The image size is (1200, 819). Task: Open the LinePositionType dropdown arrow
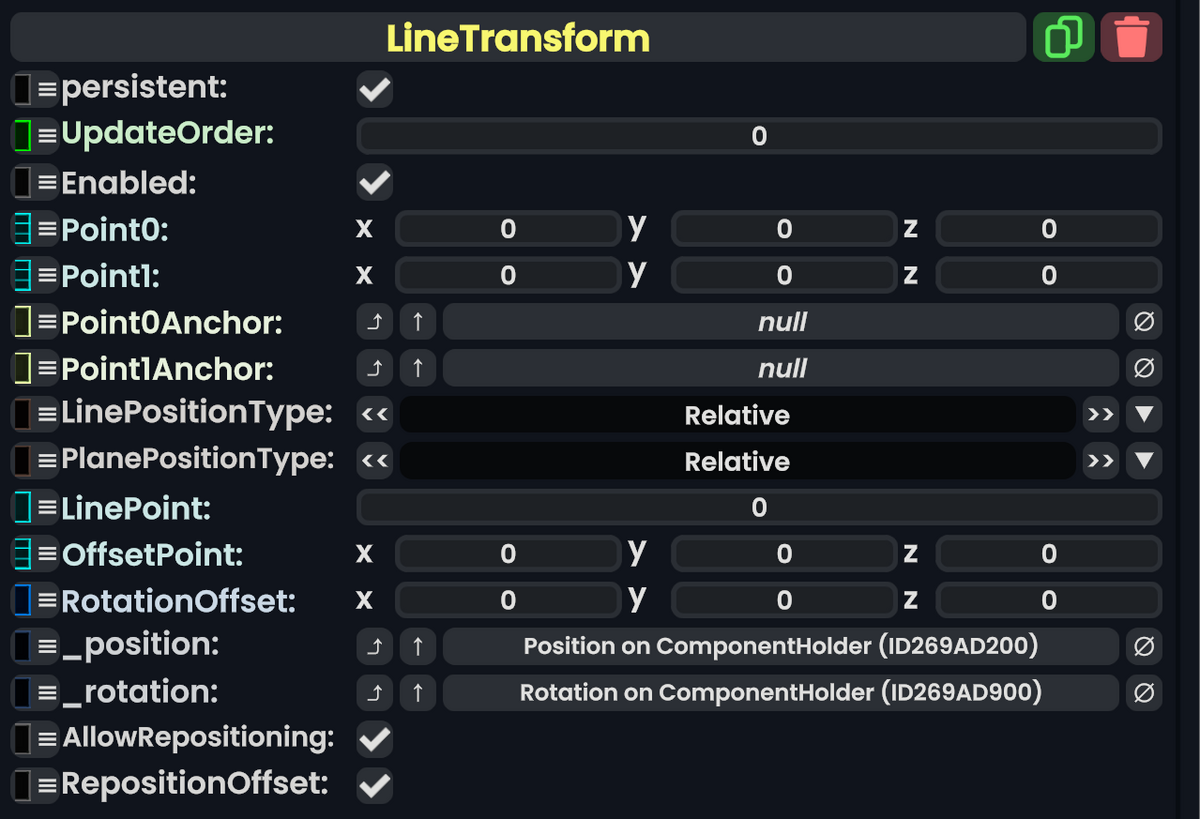(x=1143, y=414)
